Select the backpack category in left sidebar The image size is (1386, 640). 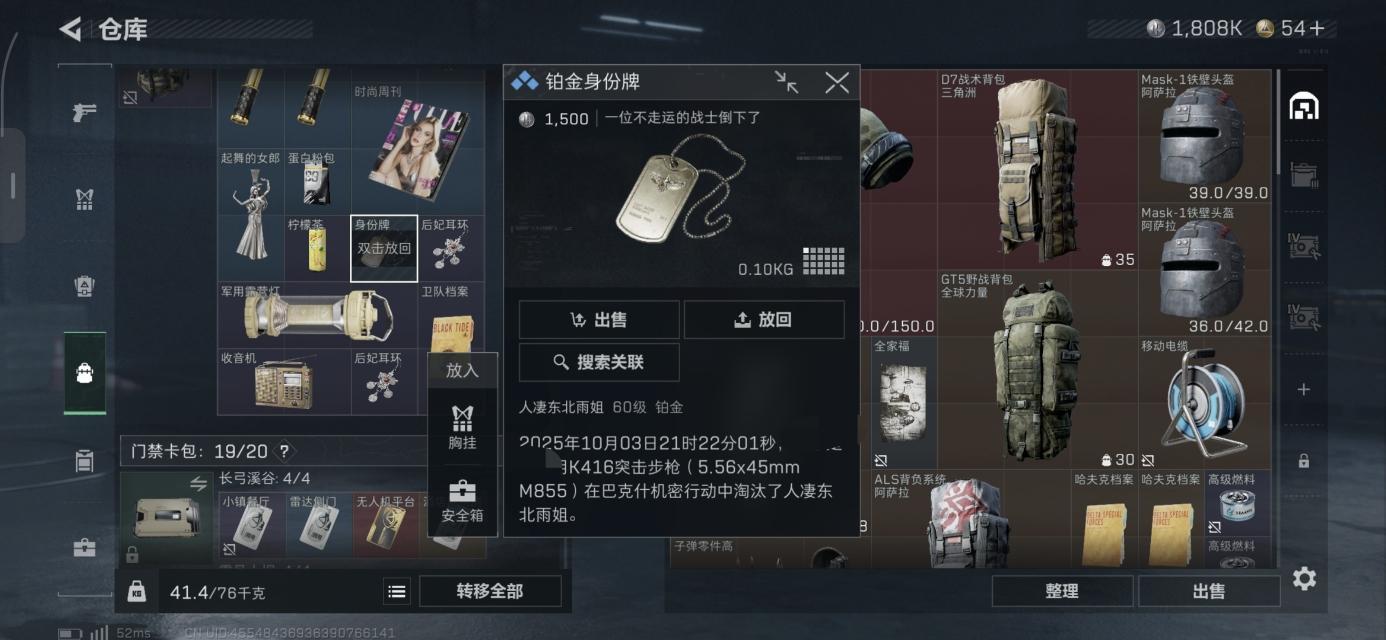85,373
